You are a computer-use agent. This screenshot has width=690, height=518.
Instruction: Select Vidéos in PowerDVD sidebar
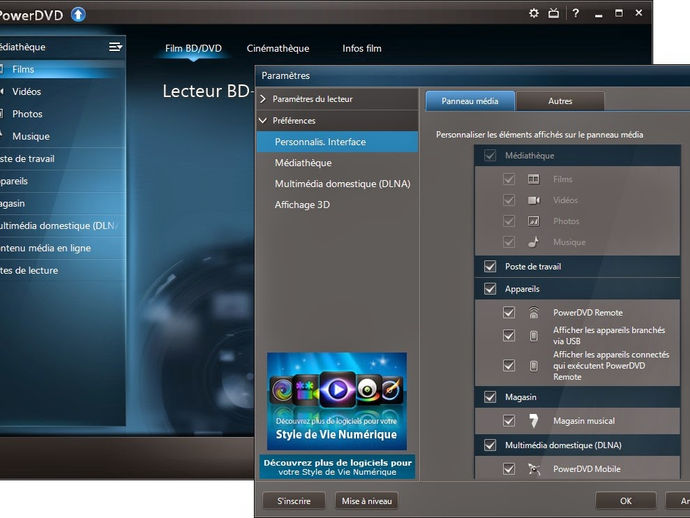pos(62,92)
